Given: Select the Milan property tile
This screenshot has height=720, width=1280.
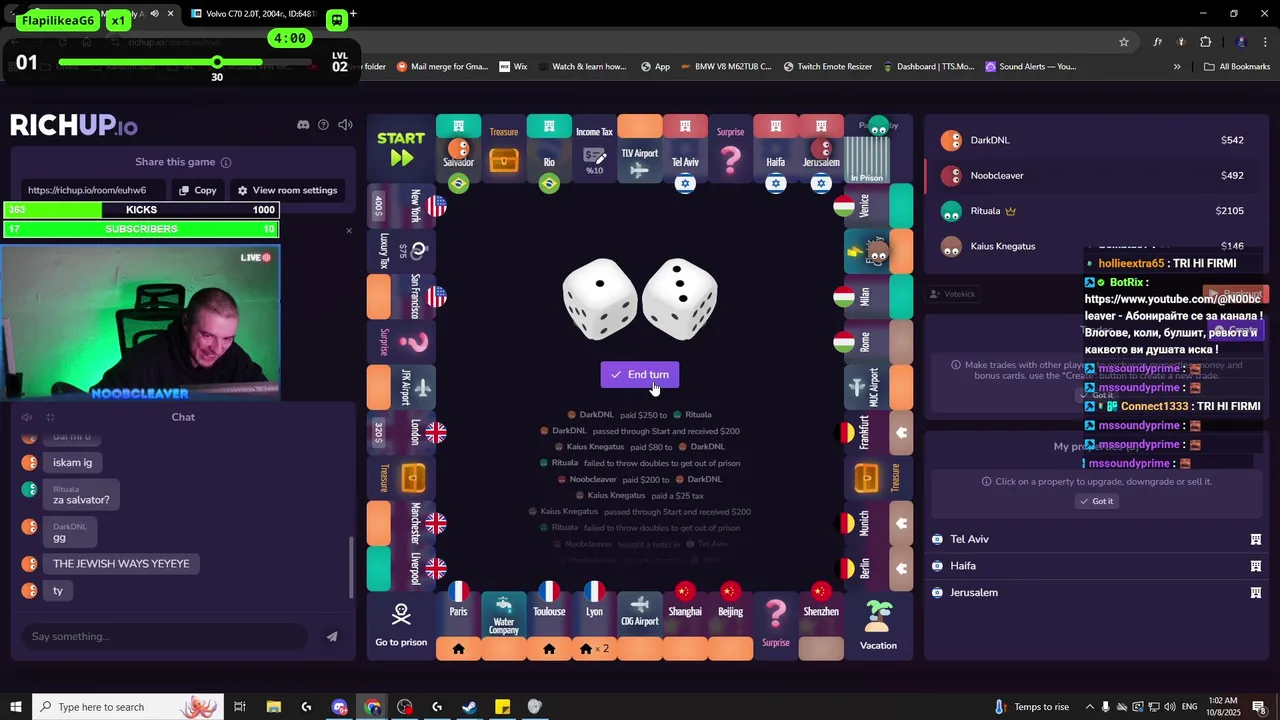Looking at the screenshot, I should (x=879, y=297).
